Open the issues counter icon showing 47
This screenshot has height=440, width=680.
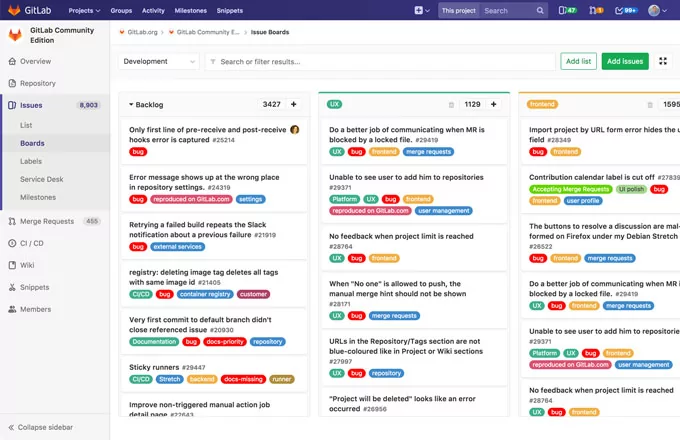tap(567, 10)
